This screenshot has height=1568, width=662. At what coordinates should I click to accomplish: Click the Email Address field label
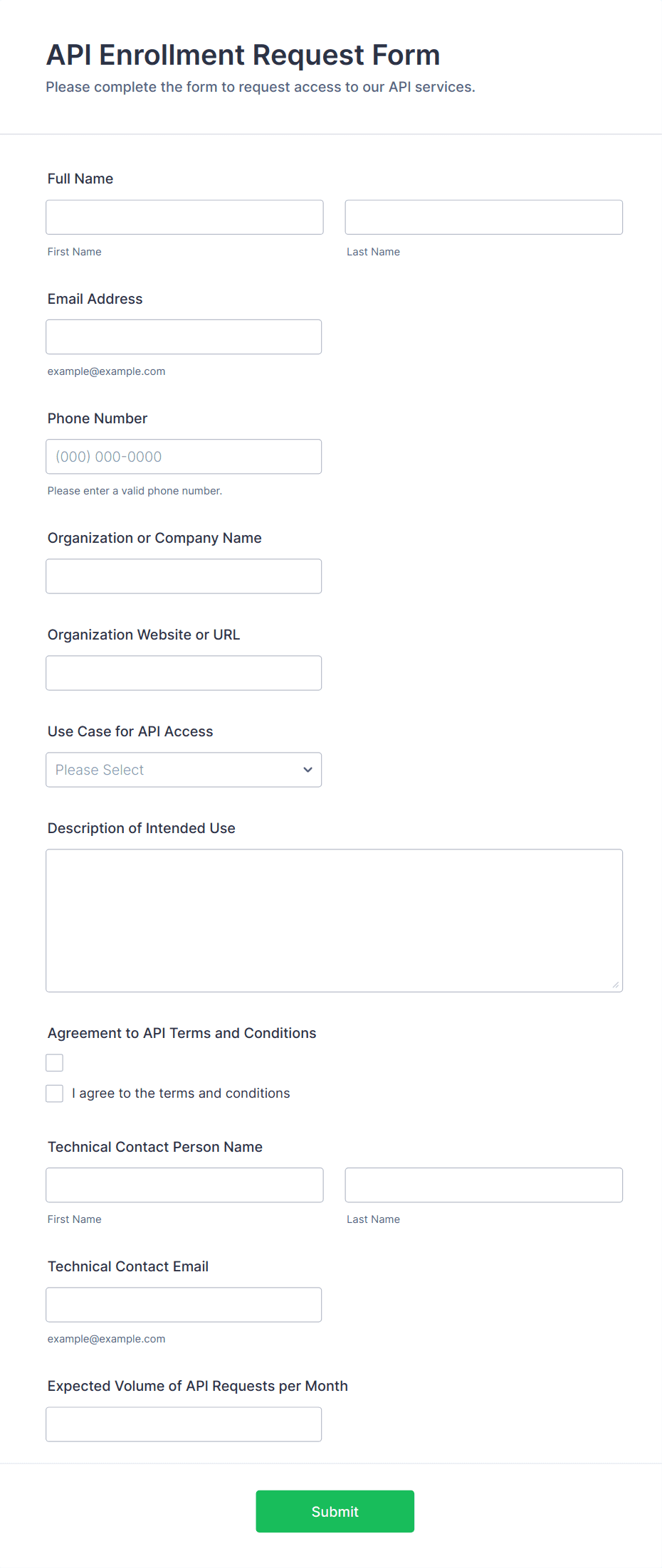[95, 299]
